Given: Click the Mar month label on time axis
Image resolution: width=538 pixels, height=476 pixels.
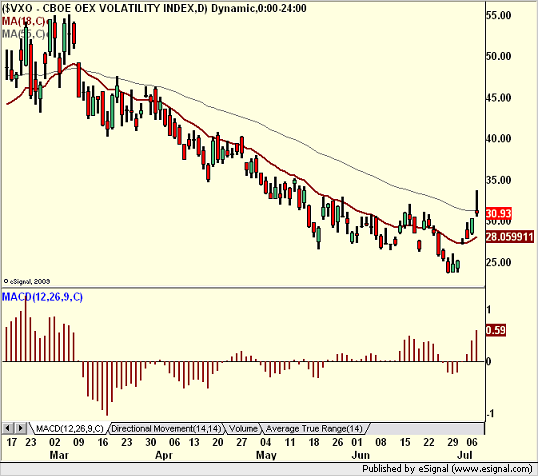Looking at the screenshot, I should (x=59, y=455).
